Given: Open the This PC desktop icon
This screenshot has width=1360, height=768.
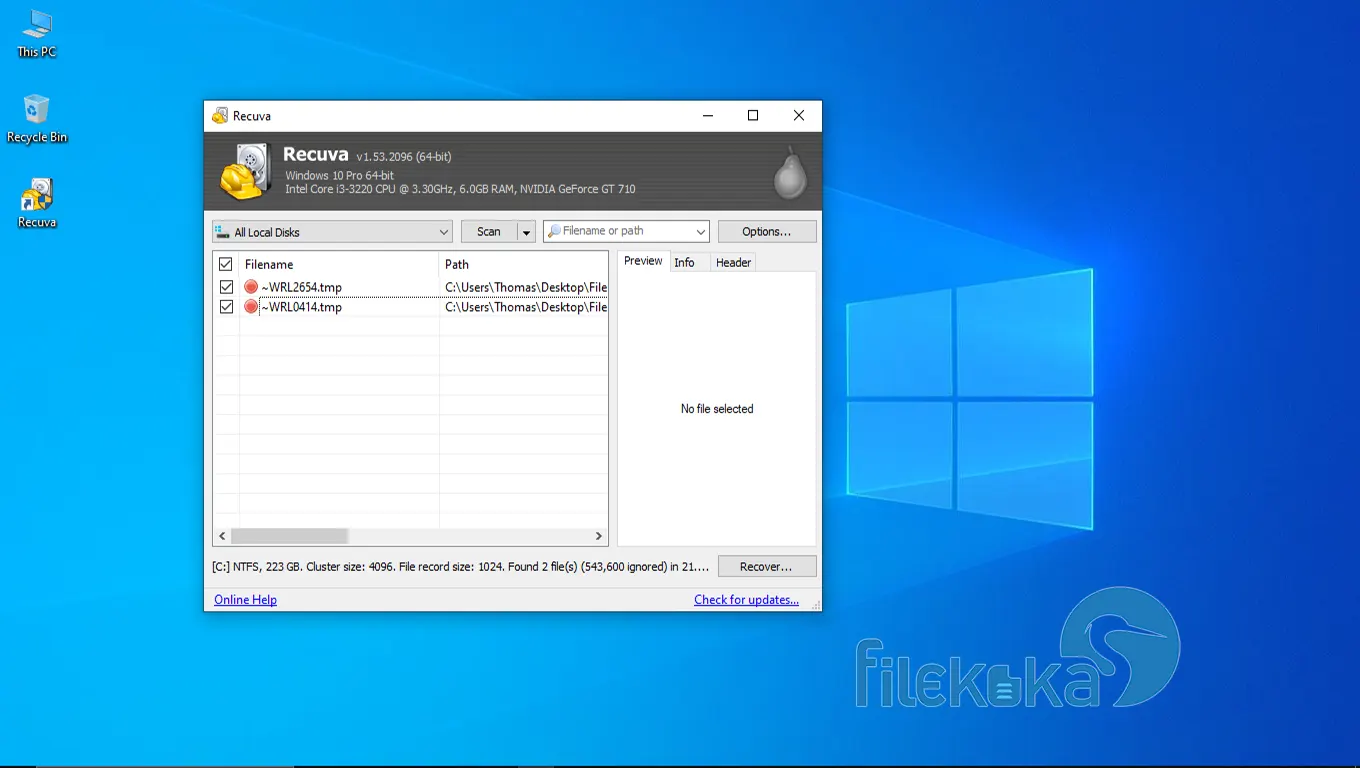Looking at the screenshot, I should (x=37, y=34).
